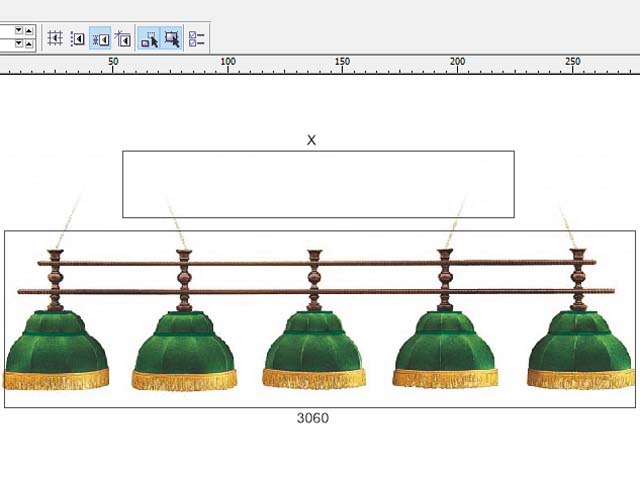Viewport: 640px width, 480px height.
Task: Click the ruler at the 50 mark
Action: pos(113,62)
